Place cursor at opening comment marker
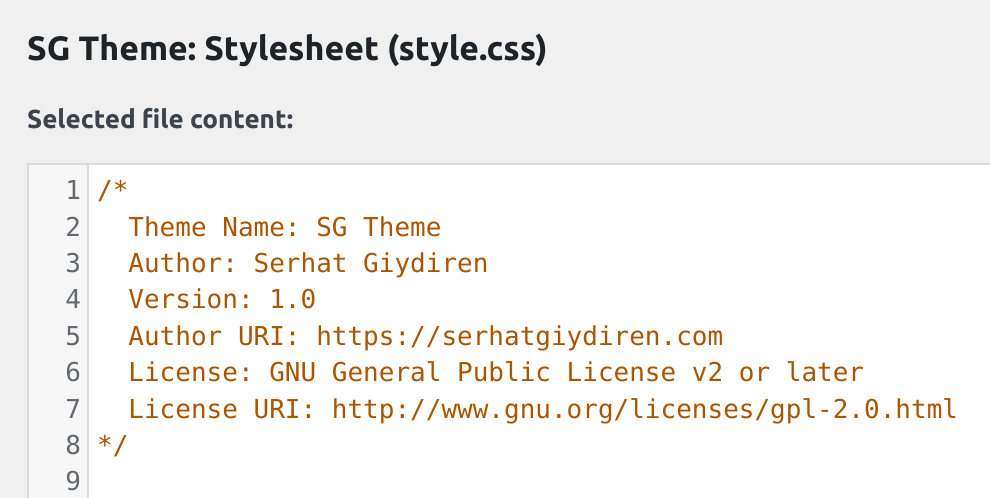 click(112, 190)
